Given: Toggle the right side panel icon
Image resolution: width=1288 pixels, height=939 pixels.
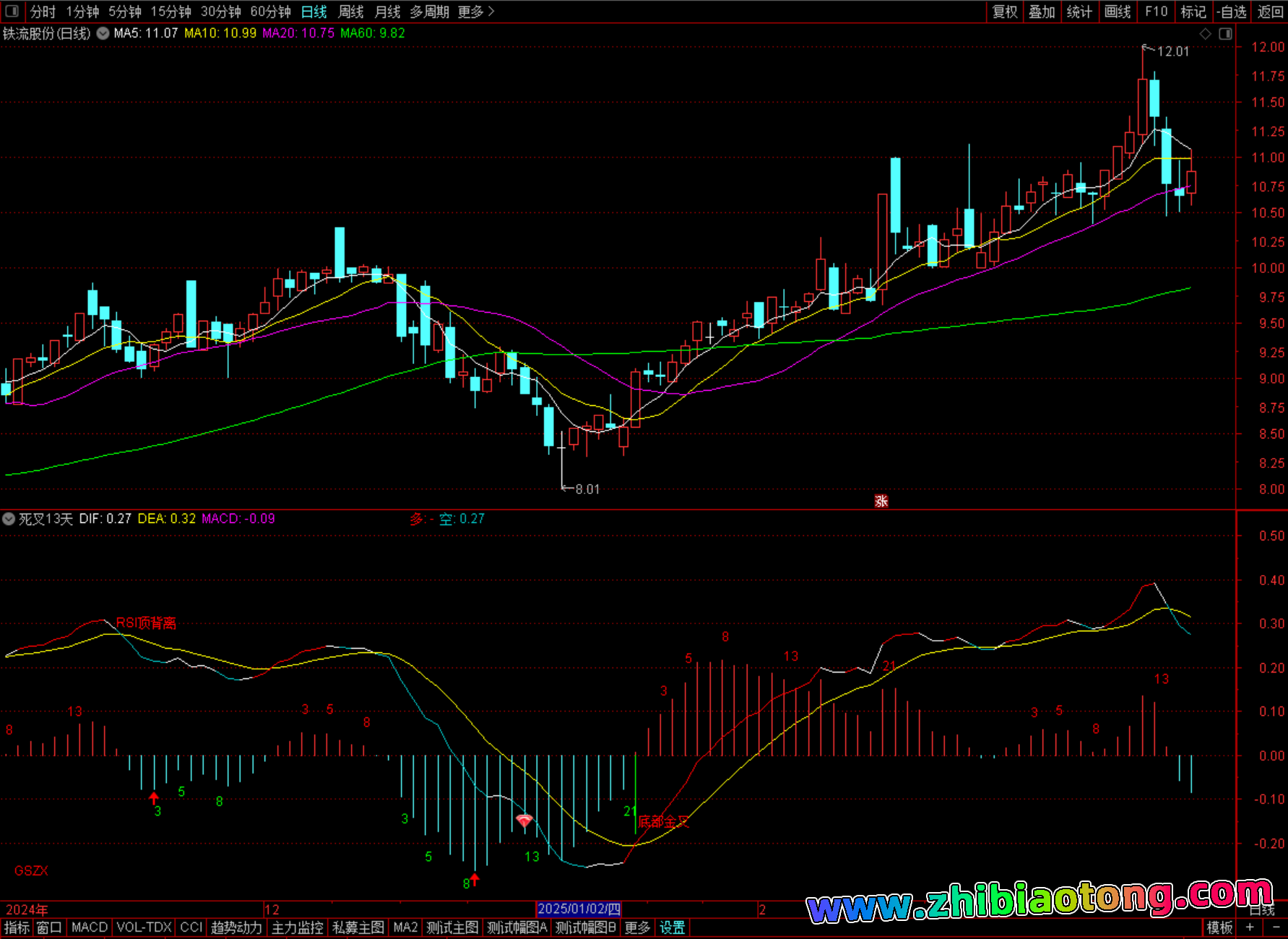Looking at the screenshot, I should (1225, 34).
